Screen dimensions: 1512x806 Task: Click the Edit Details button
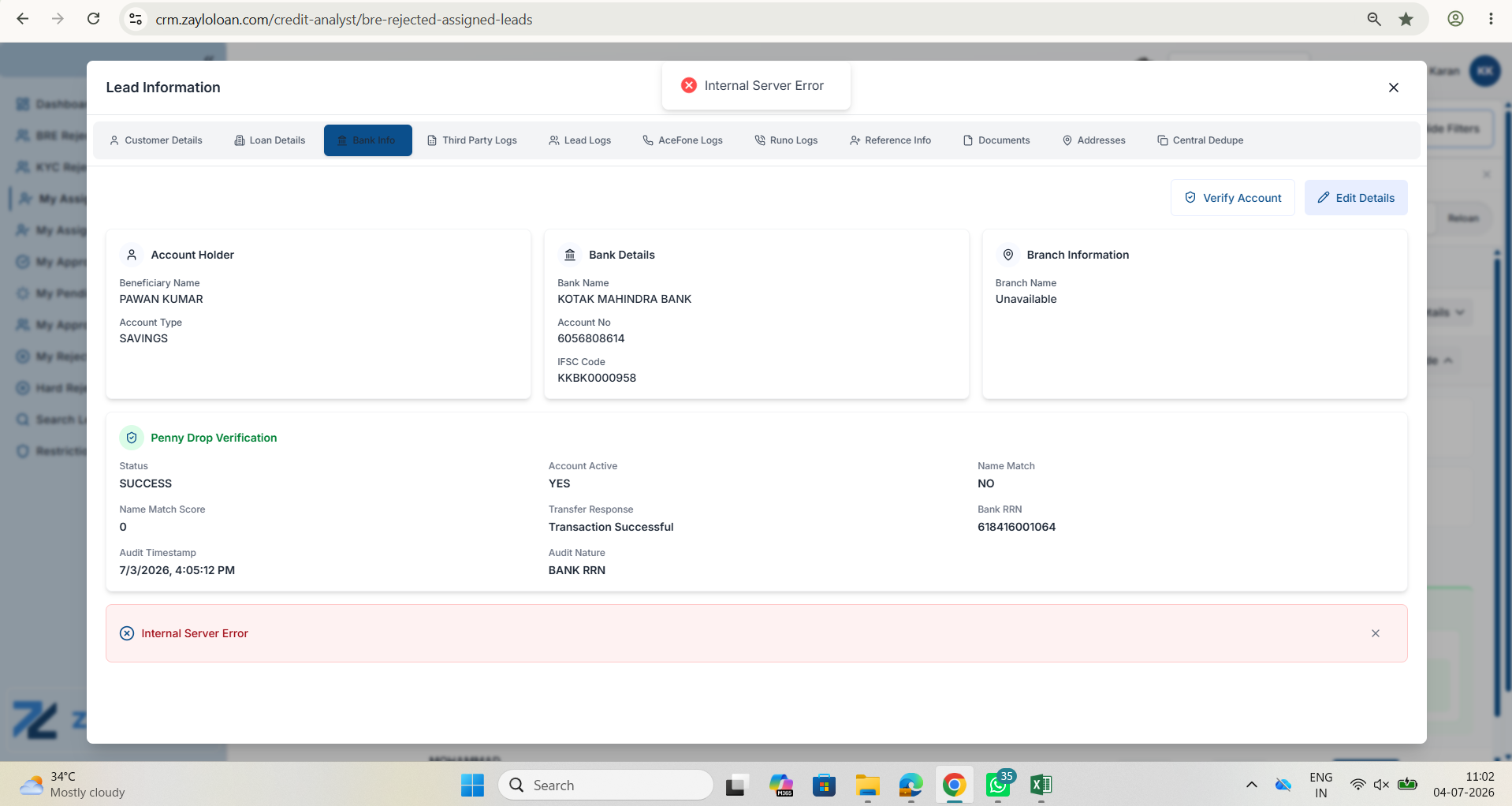coord(1356,198)
